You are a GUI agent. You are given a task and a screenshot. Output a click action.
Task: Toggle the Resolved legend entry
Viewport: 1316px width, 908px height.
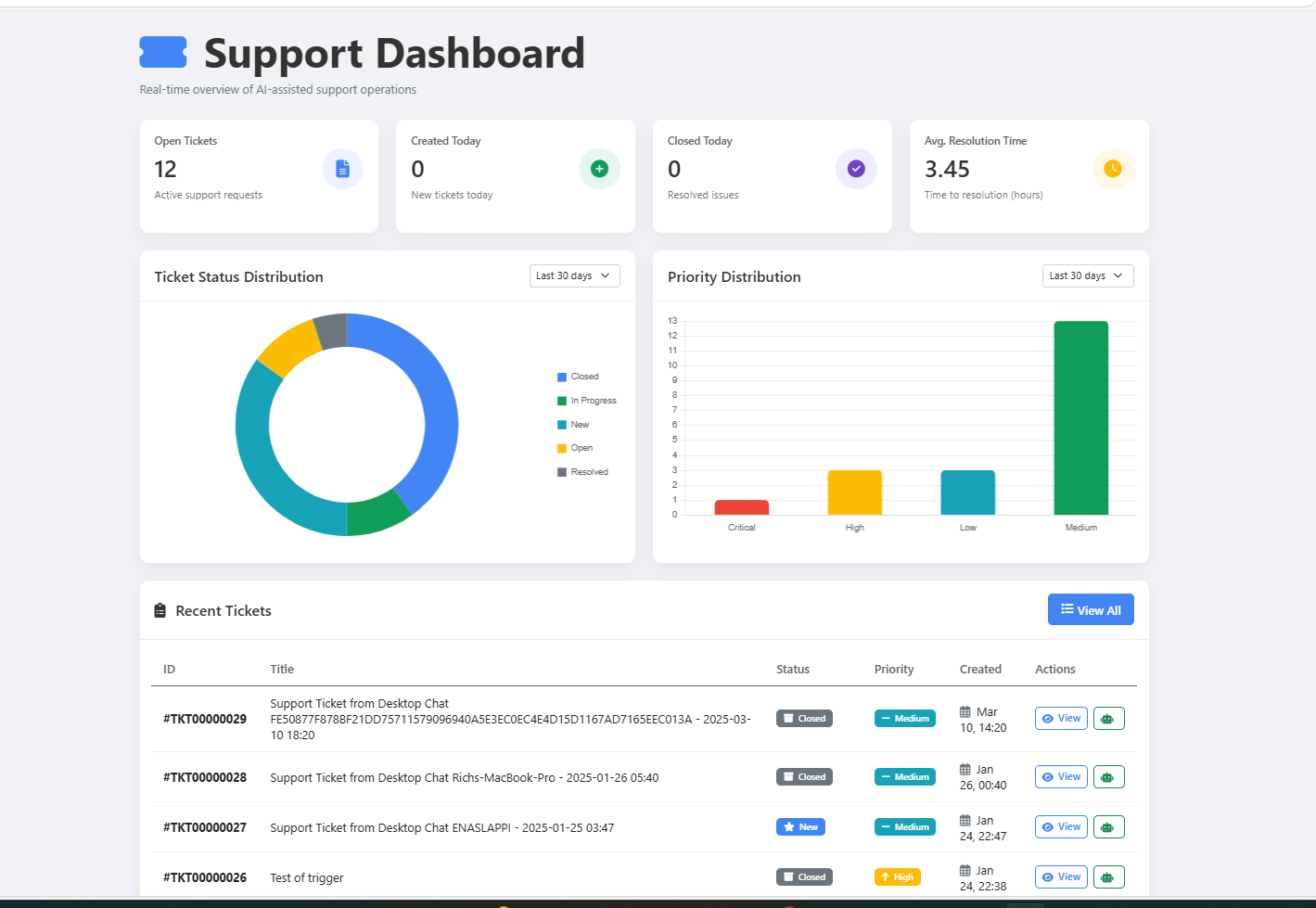(x=582, y=472)
